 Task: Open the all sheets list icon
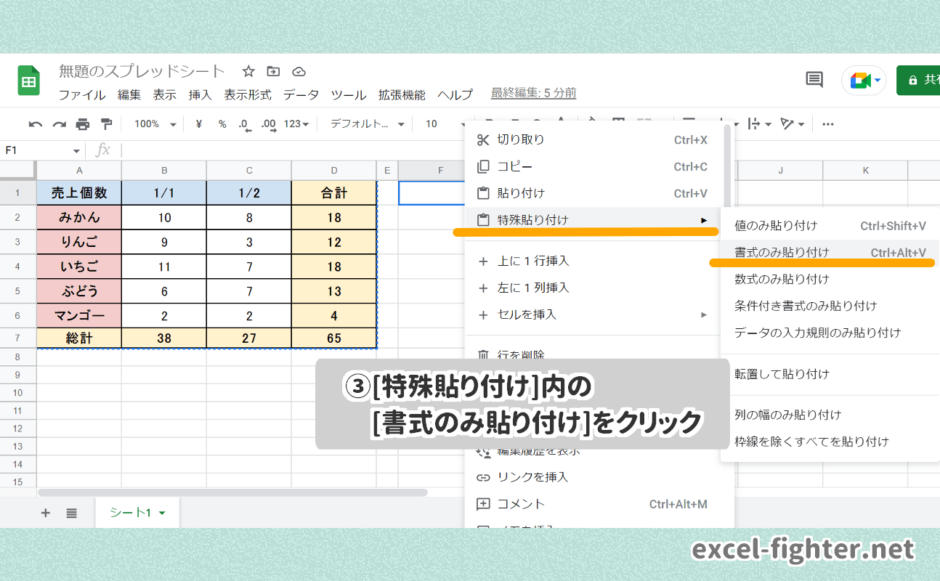pos(69,512)
